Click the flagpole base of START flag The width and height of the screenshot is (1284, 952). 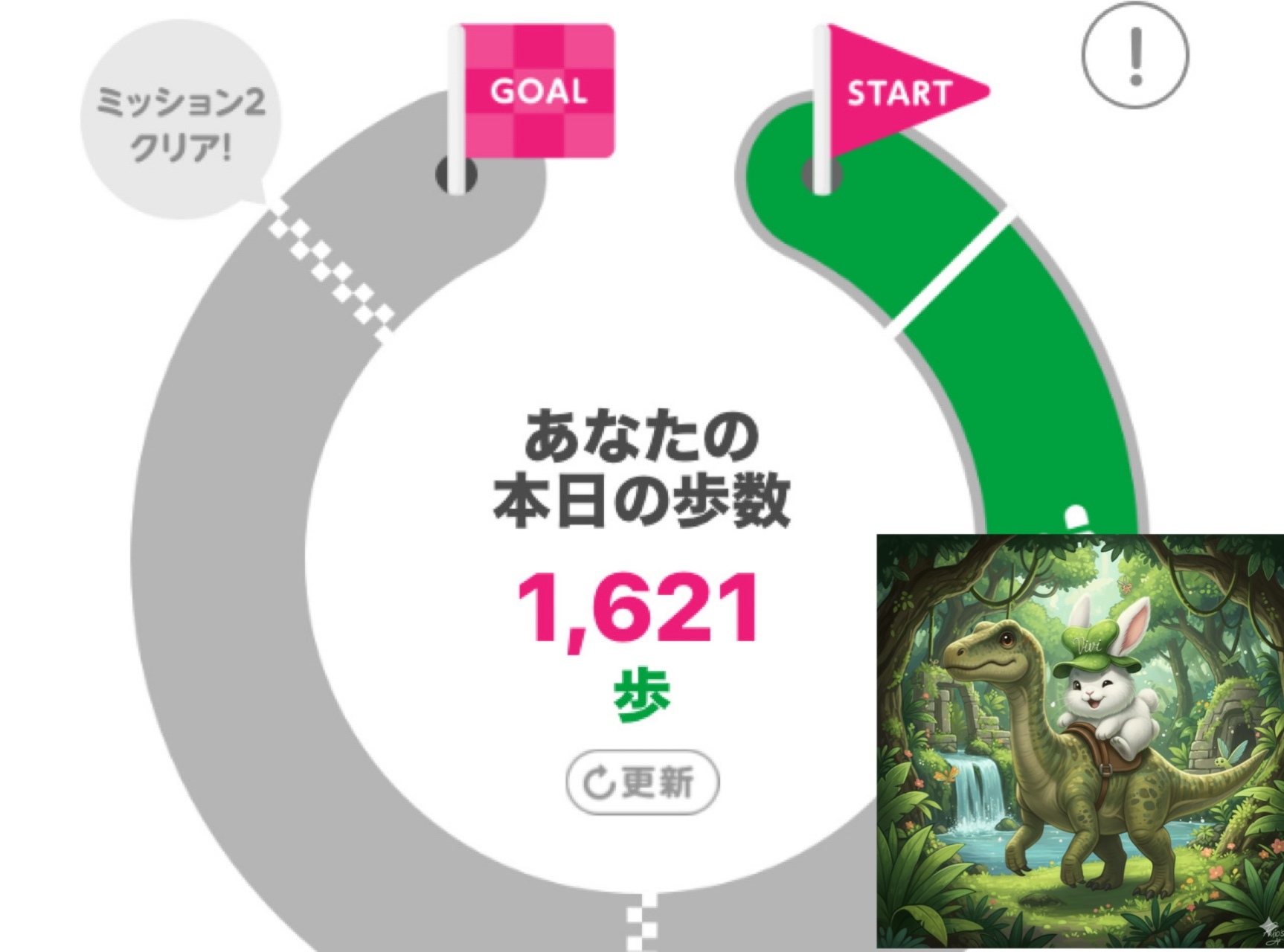point(822,176)
